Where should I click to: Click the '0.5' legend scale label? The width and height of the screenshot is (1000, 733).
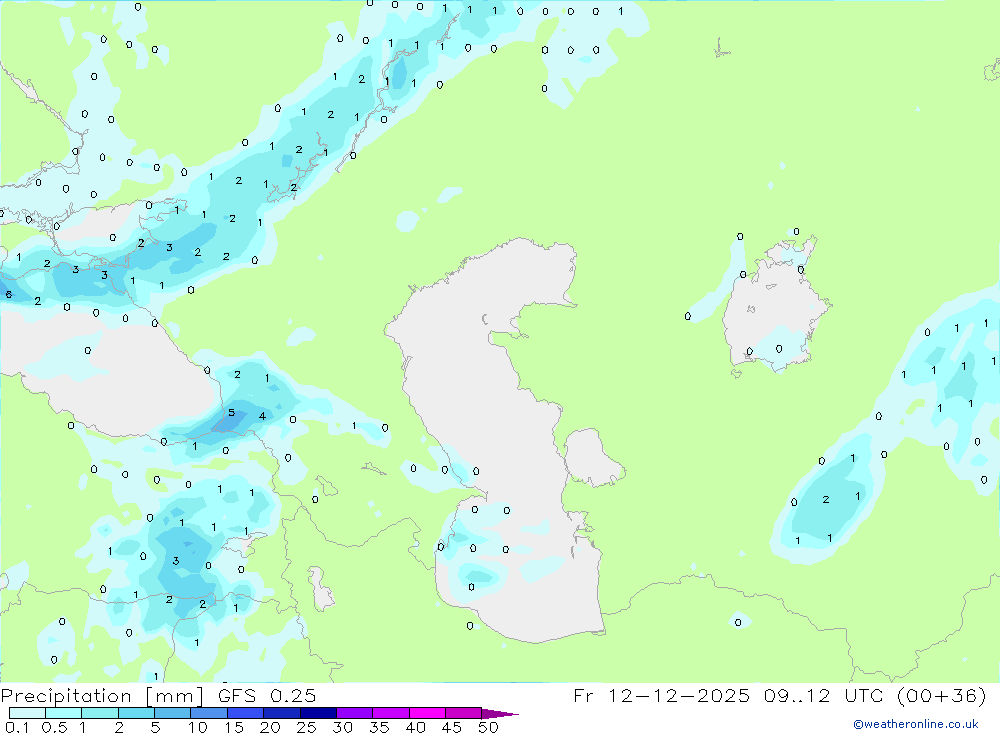(54, 727)
